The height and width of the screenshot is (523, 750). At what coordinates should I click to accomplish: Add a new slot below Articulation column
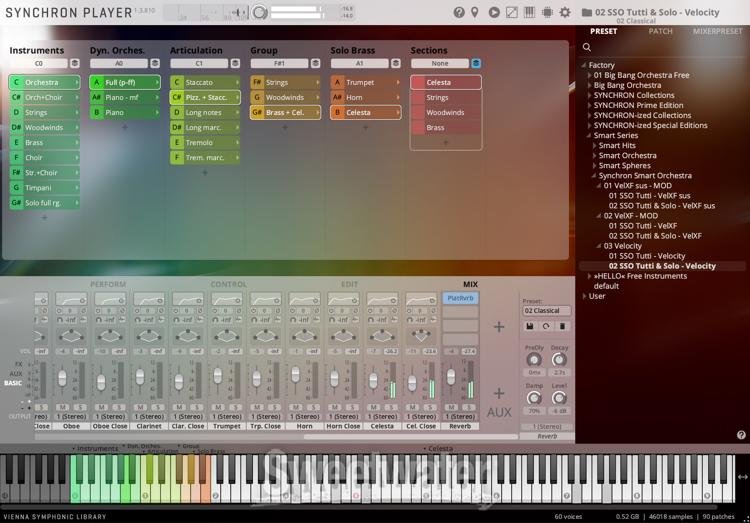tap(205, 172)
